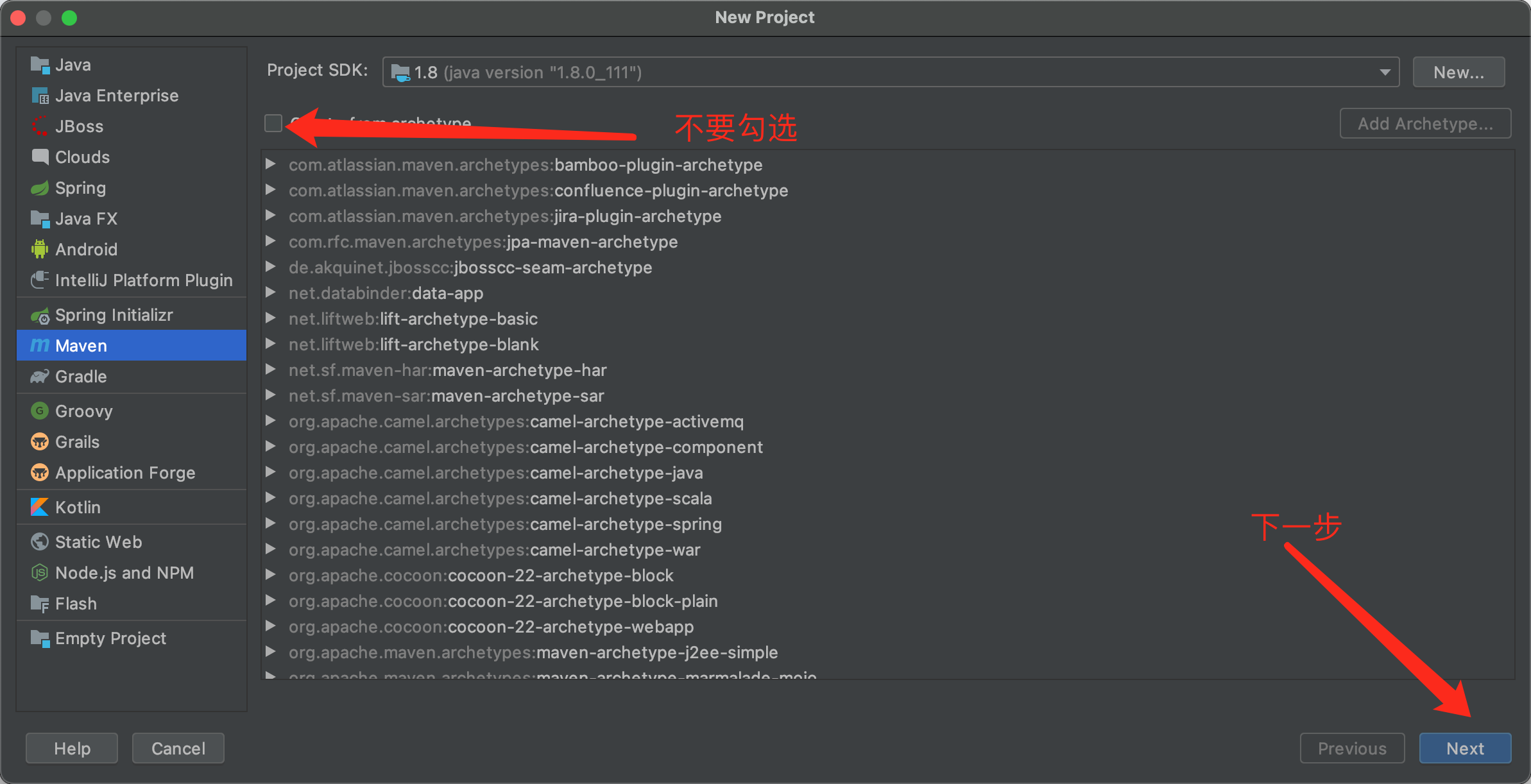Image resolution: width=1531 pixels, height=784 pixels.
Task: Select Static Web project type label
Action: point(99,542)
